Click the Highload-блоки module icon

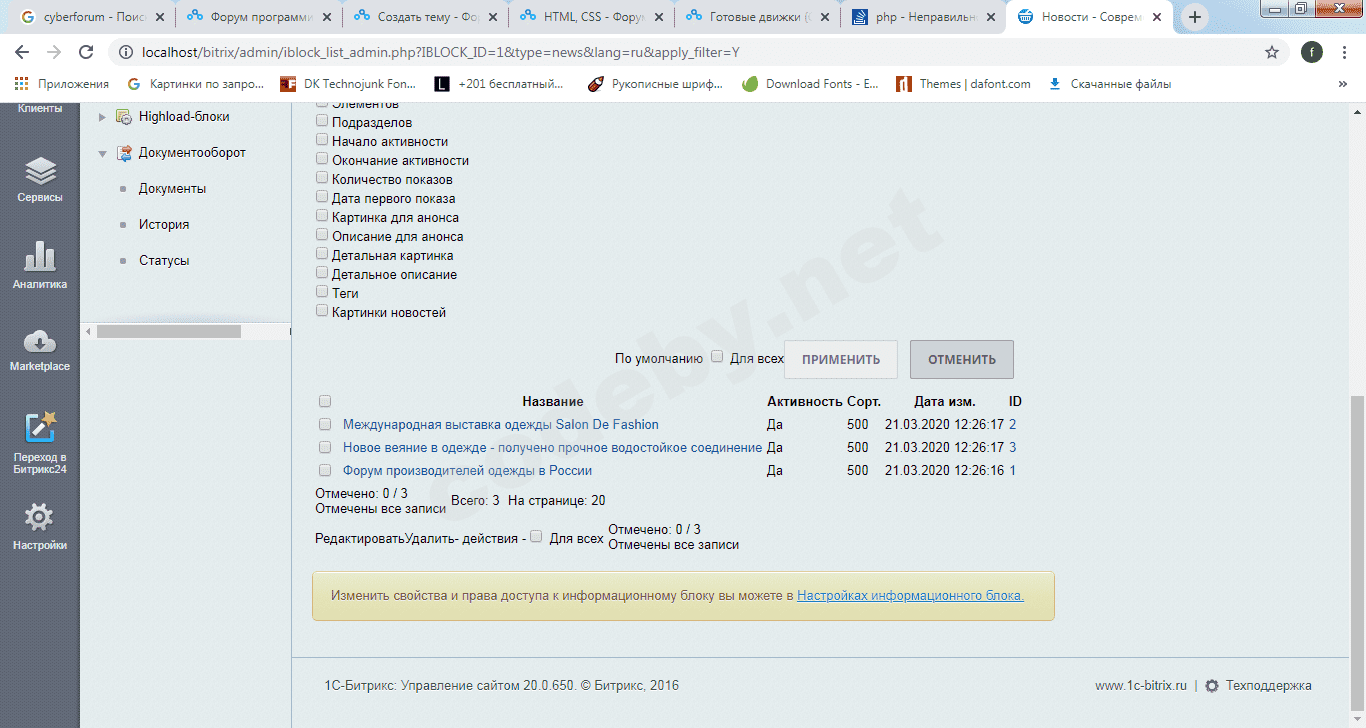(123, 116)
